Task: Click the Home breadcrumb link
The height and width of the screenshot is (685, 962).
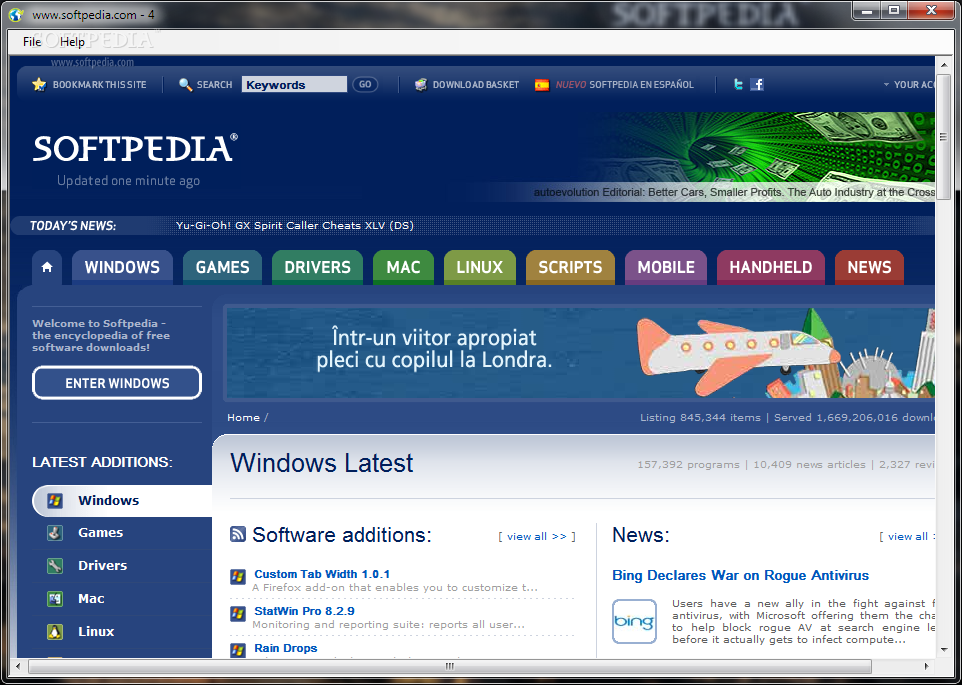Action: pyautogui.click(x=244, y=418)
